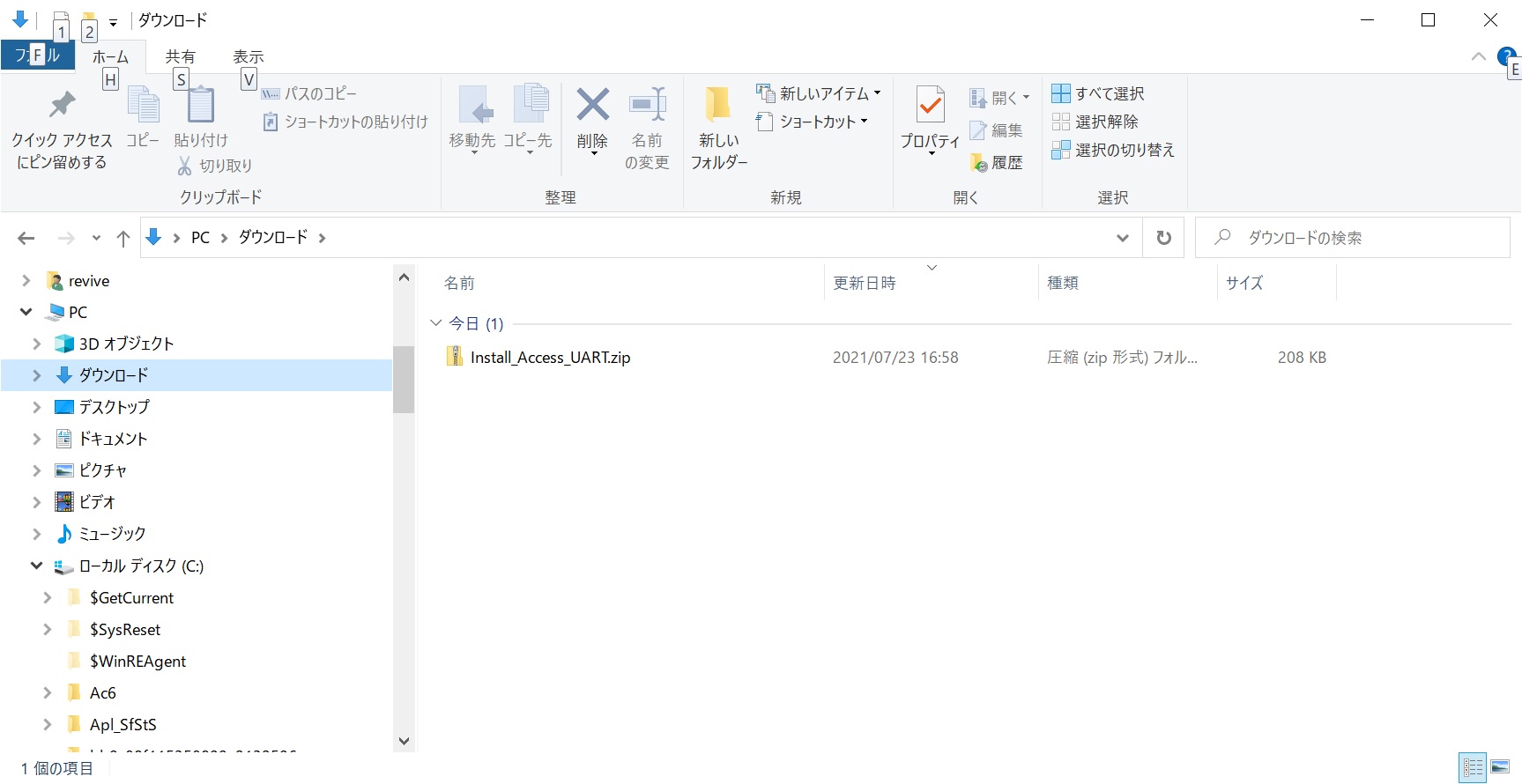Click ダウンロード in address breadcrumb

[273, 237]
